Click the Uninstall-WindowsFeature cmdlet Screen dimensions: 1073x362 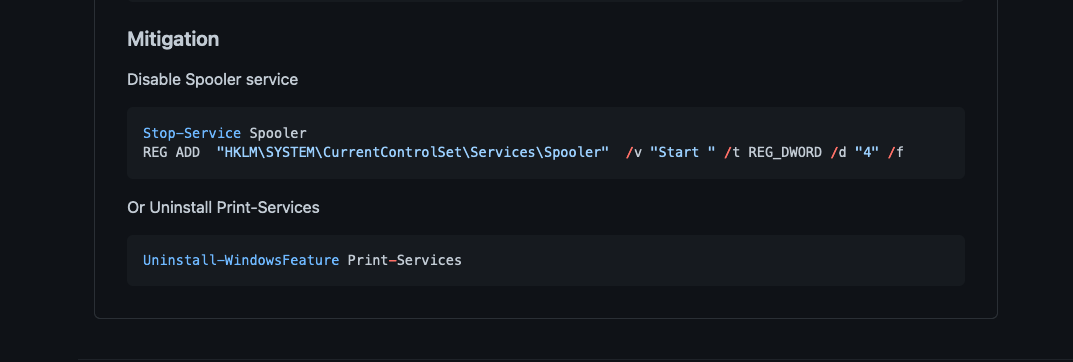[241, 261]
